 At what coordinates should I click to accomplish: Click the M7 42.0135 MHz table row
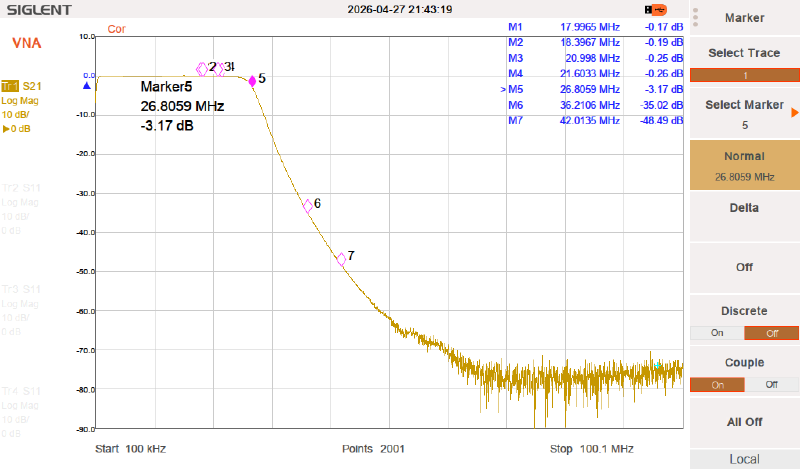(x=595, y=120)
